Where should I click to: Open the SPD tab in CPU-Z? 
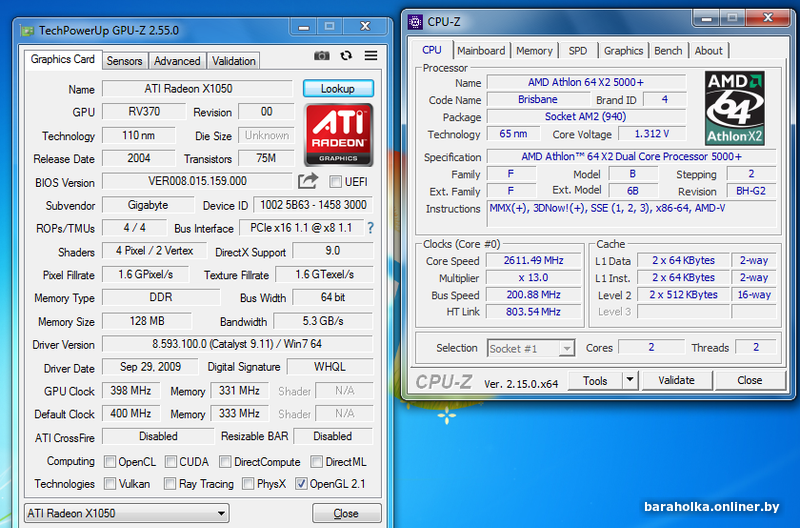578,51
